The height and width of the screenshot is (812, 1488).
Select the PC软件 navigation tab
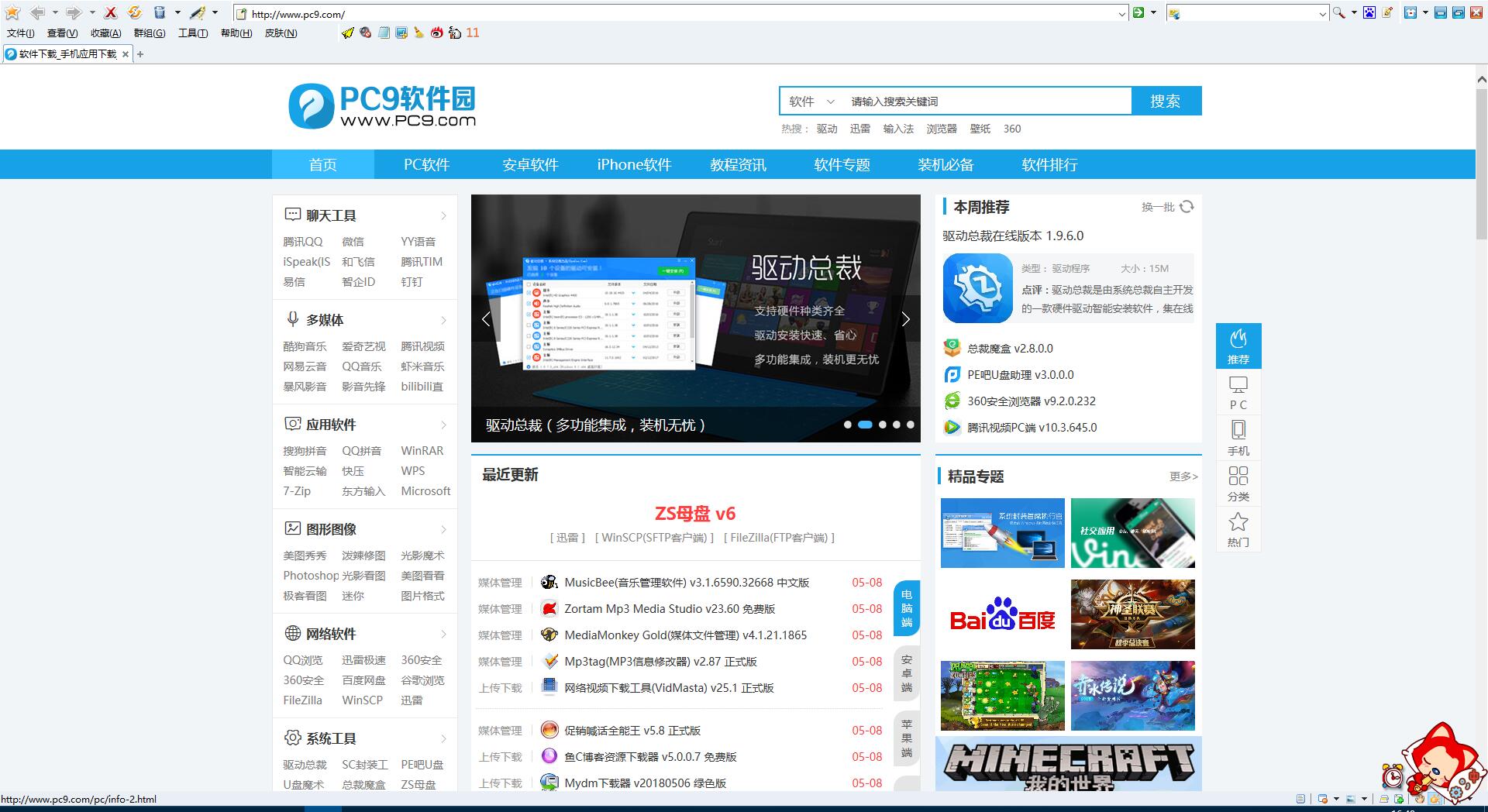[x=426, y=164]
